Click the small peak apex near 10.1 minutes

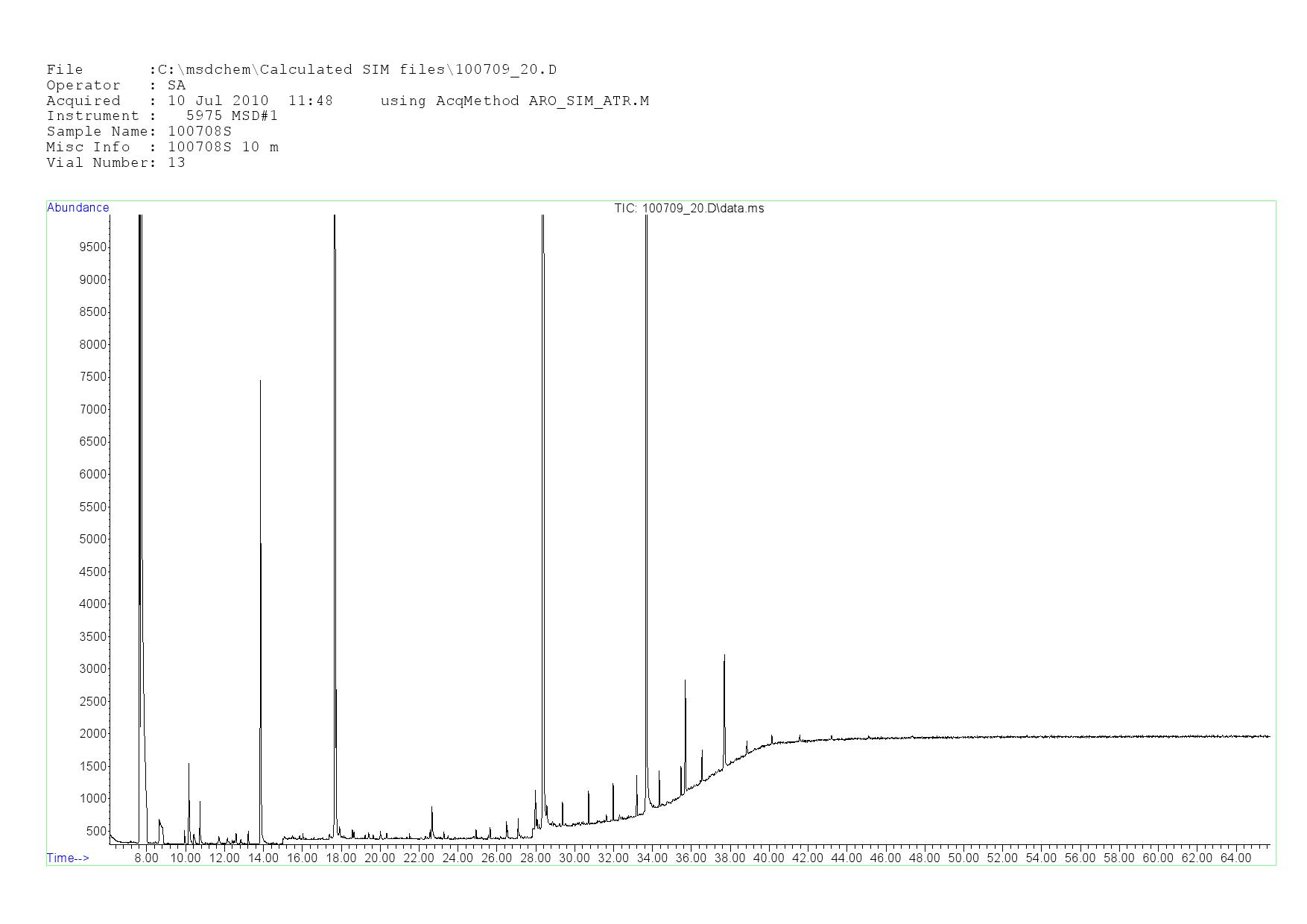click(189, 765)
